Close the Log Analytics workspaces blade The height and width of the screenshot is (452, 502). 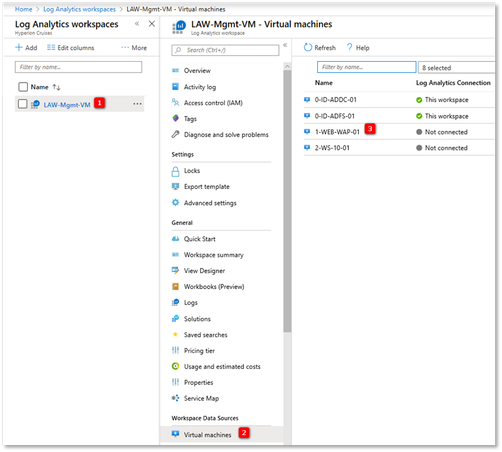click(152, 24)
